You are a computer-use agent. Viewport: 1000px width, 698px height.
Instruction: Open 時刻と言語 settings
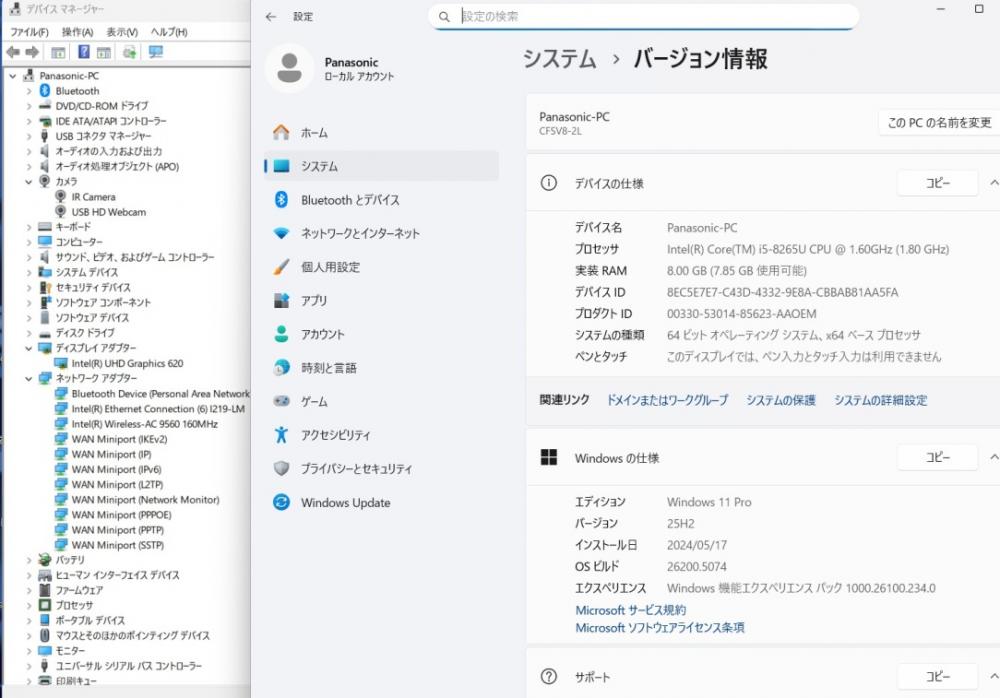point(381,368)
